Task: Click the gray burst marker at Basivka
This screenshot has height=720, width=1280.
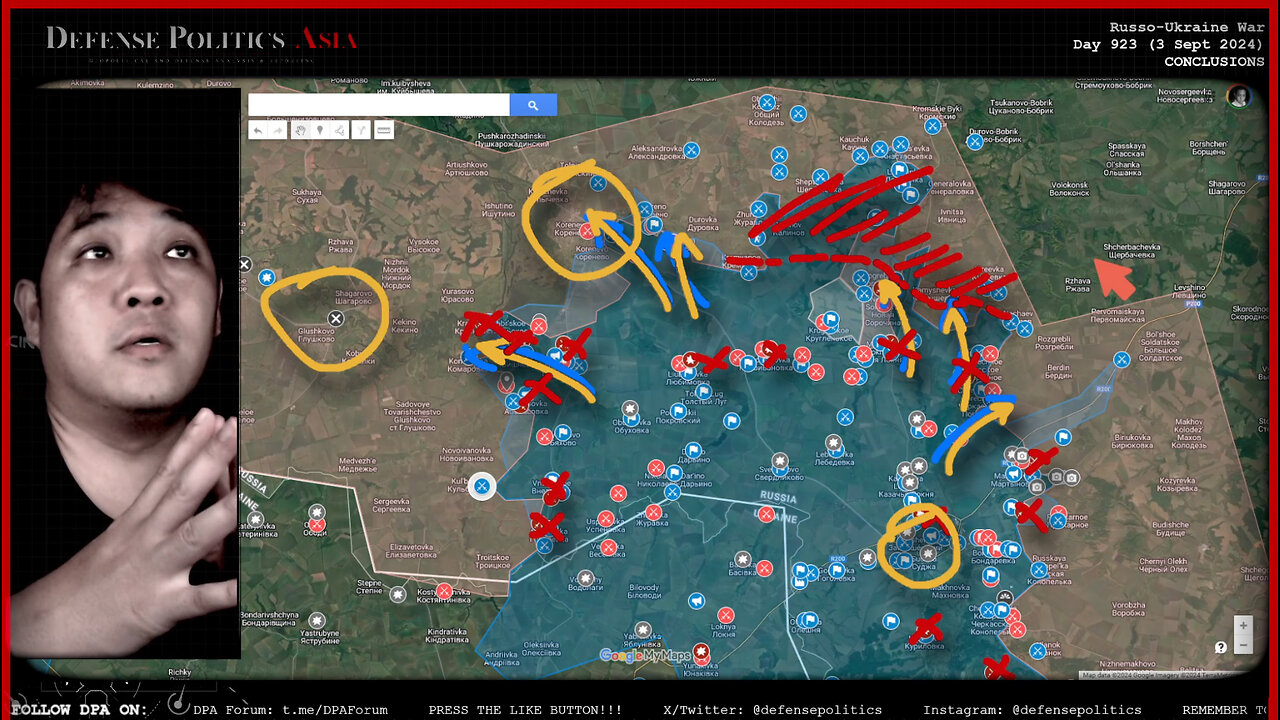Action: 742,560
